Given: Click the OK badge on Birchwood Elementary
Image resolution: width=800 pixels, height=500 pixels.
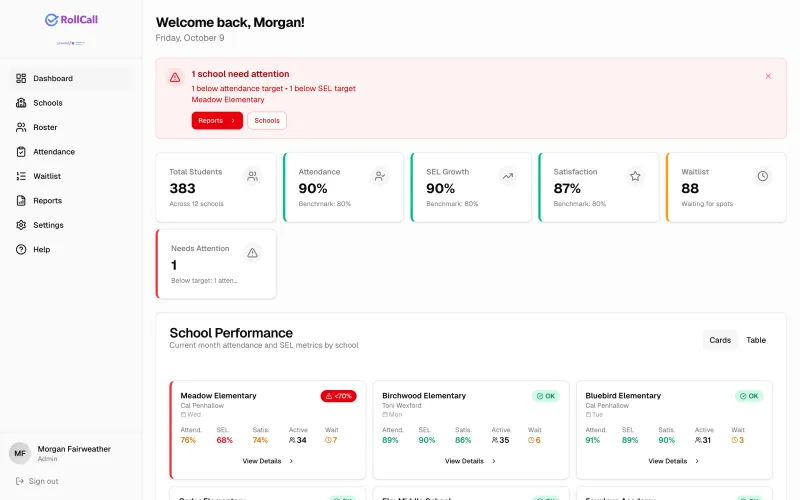Looking at the screenshot, I should (x=545, y=396).
